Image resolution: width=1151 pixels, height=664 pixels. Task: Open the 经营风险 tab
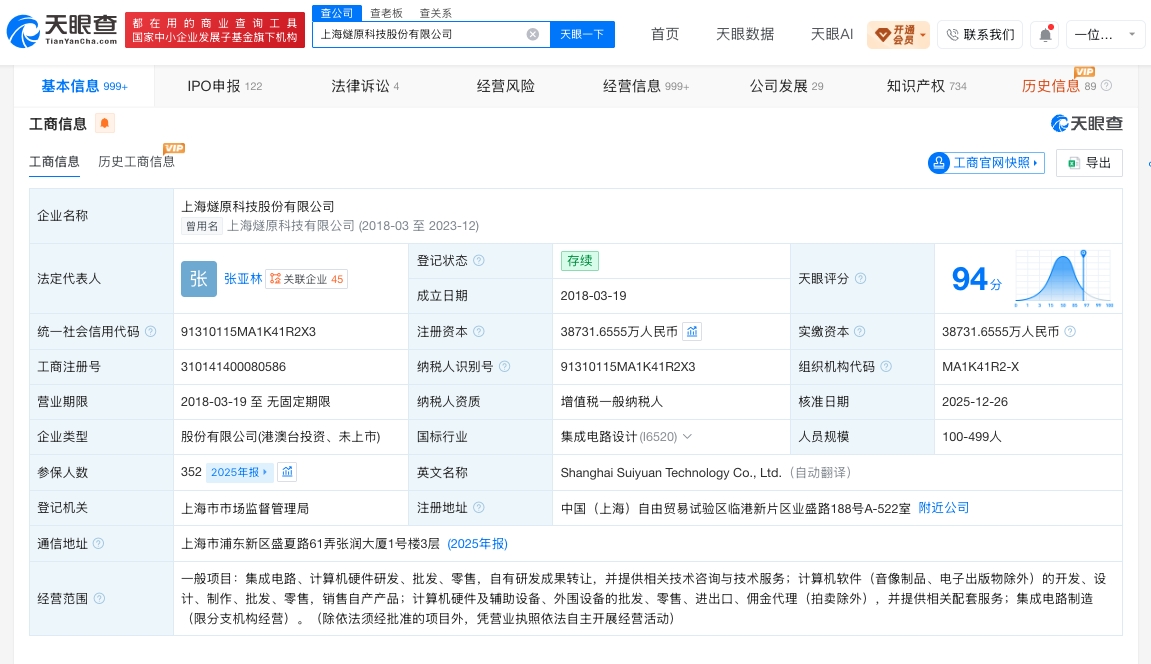(x=506, y=86)
